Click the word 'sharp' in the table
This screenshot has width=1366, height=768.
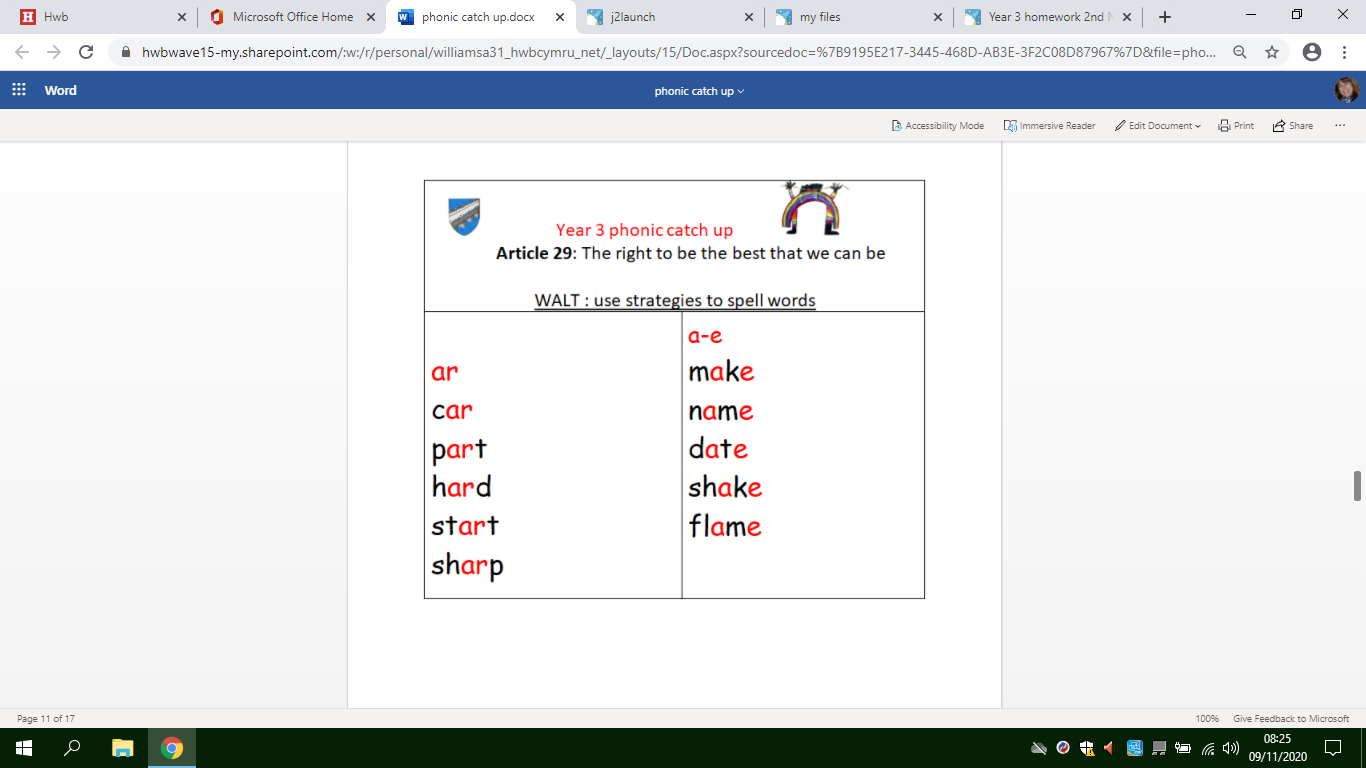(x=468, y=566)
